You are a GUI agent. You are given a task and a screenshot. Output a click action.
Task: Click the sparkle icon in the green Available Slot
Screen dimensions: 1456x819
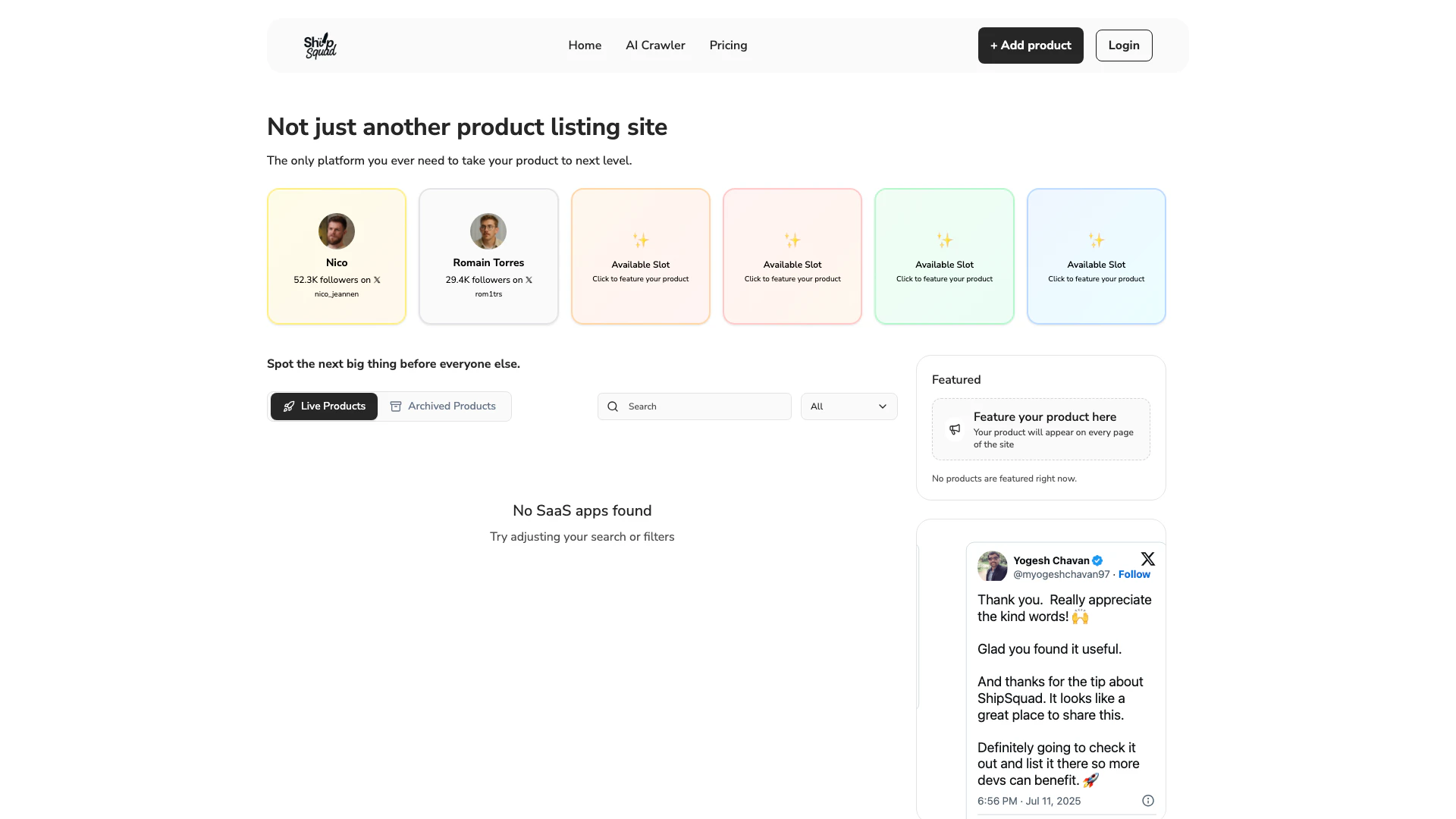(x=944, y=240)
